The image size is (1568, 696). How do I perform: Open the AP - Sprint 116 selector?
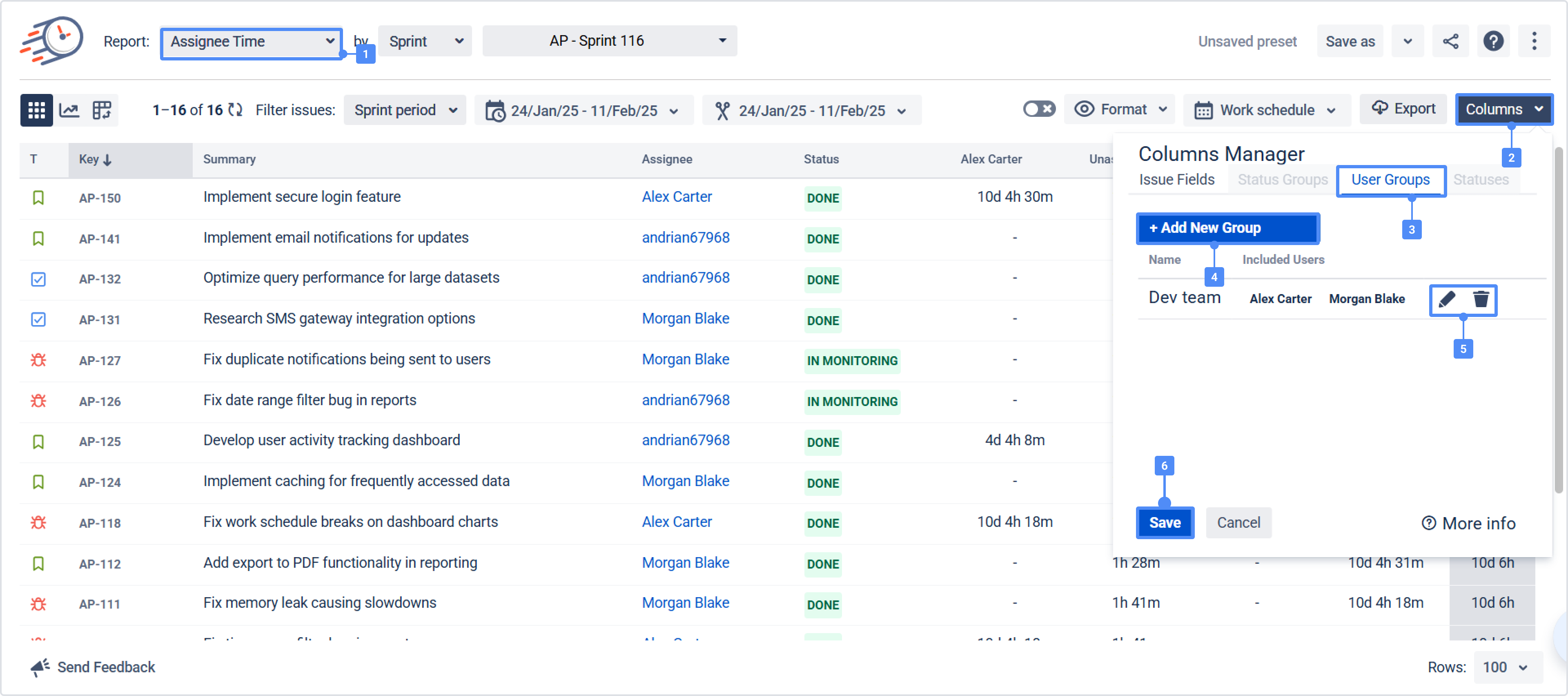point(609,41)
